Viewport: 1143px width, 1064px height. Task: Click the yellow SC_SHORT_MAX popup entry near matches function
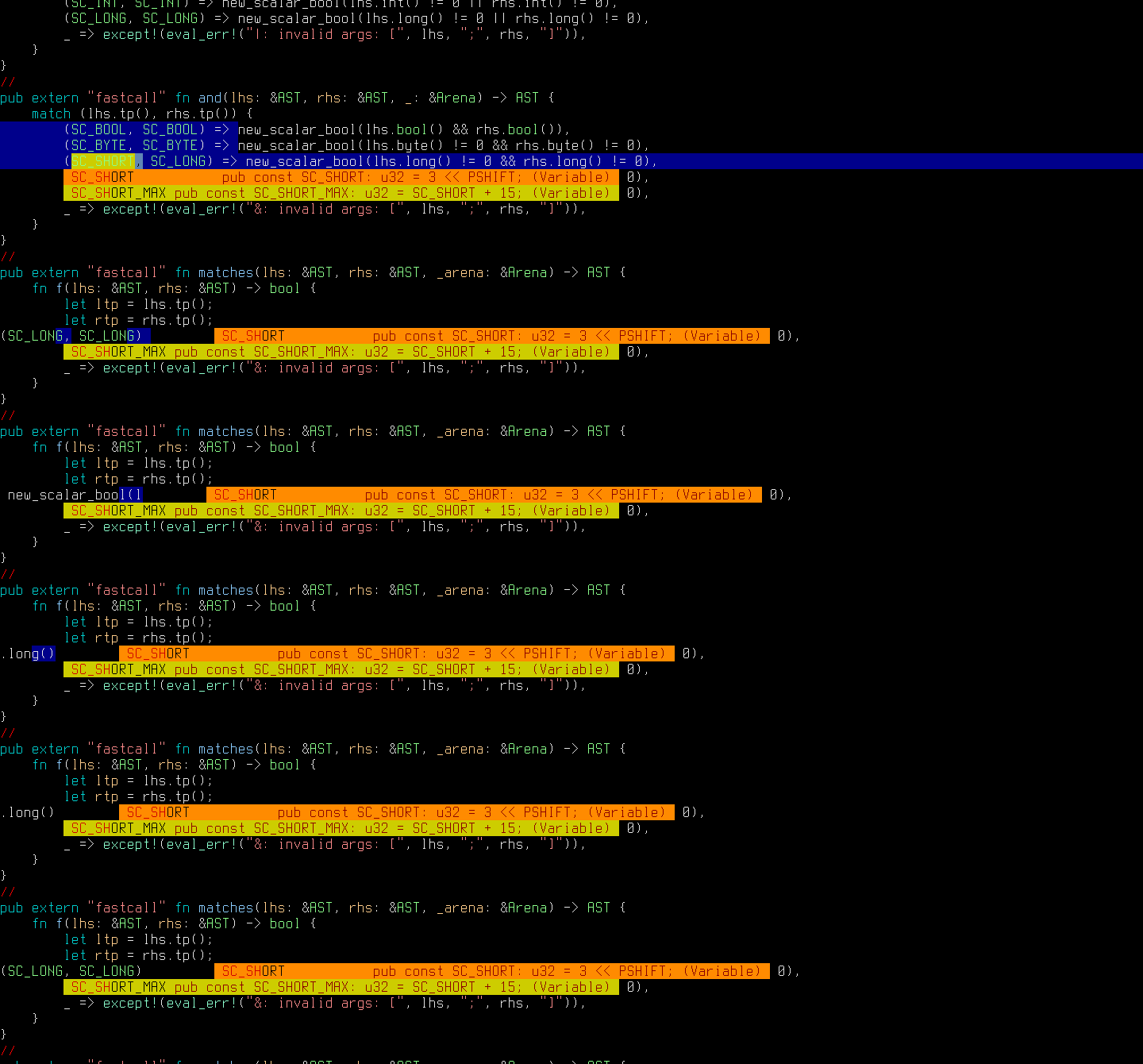pyautogui.click(x=117, y=352)
